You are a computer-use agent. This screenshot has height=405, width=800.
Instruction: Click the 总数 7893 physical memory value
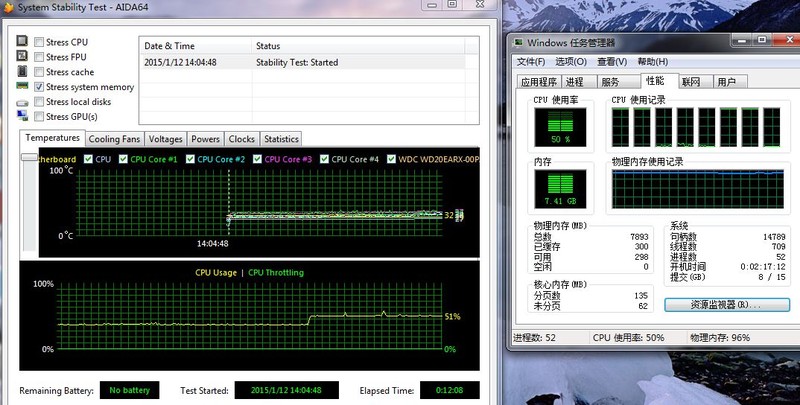click(x=639, y=237)
